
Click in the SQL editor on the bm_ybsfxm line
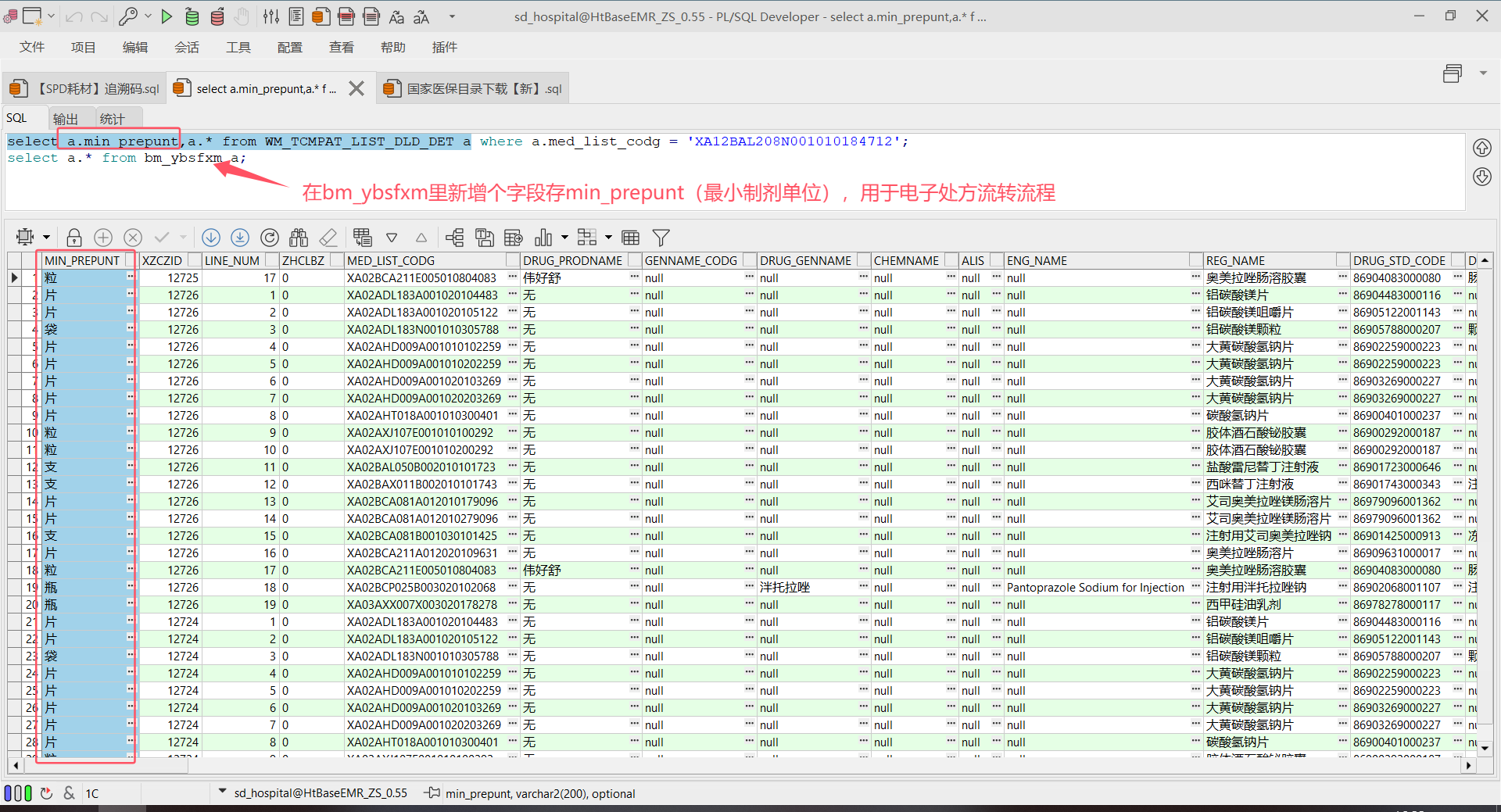click(x=127, y=159)
